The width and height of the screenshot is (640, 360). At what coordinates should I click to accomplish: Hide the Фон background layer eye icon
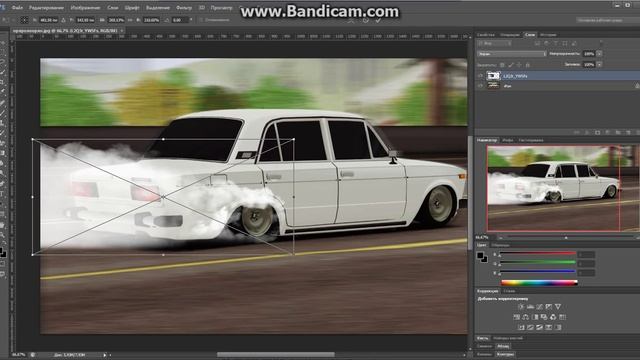pyautogui.click(x=480, y=86)
